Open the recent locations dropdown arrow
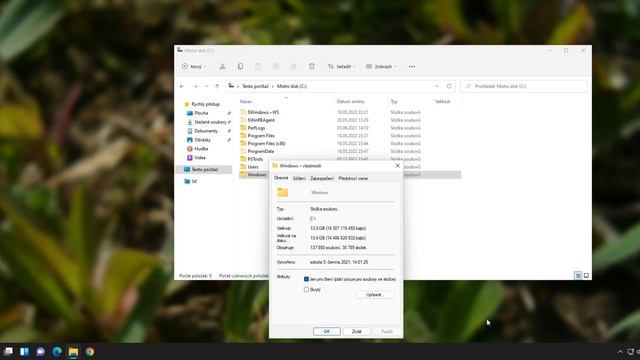The height and width of the screenshot is (360, 640). (x=206, y=86)
